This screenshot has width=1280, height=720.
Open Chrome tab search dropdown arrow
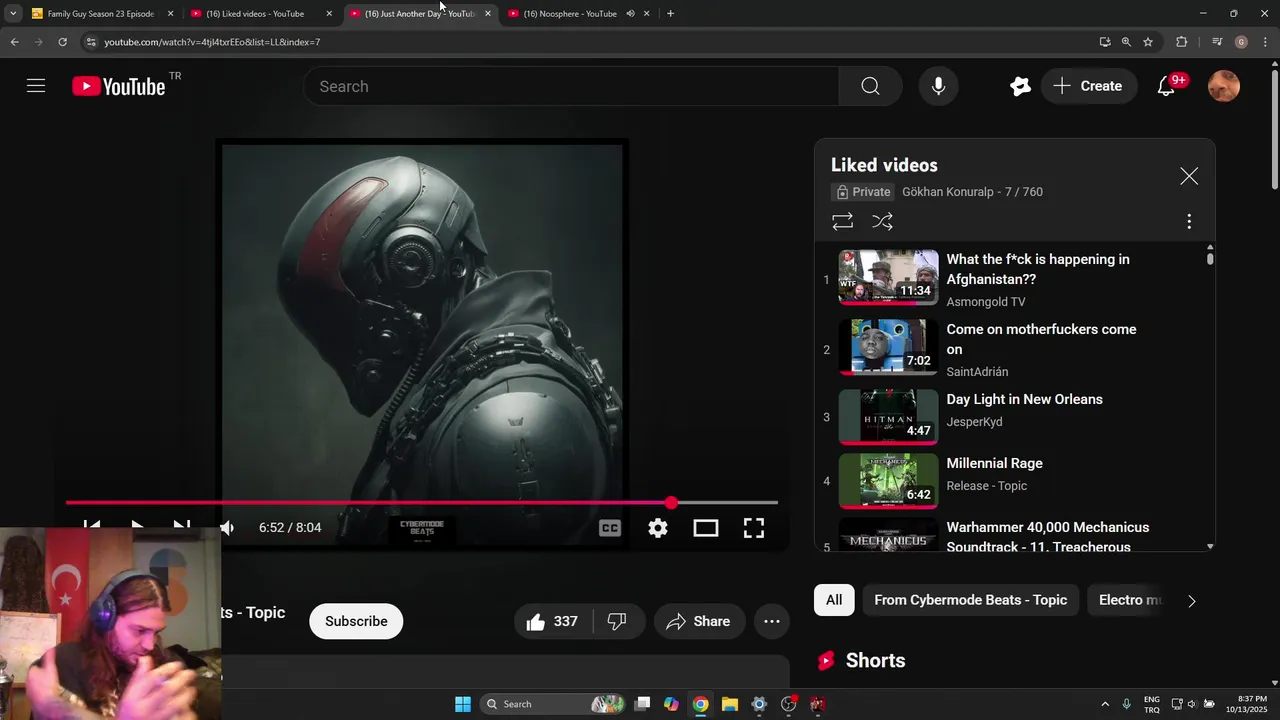coord(13,14)
